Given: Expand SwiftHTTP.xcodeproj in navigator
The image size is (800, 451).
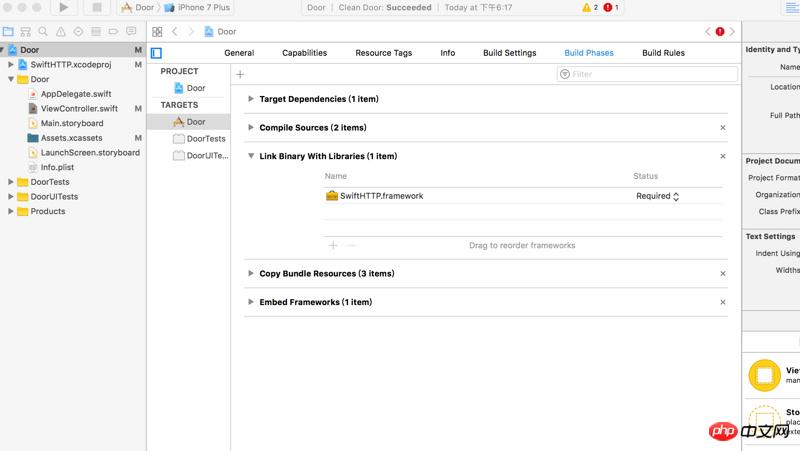Looking at the screenshot, I should (x=10, y=65).
